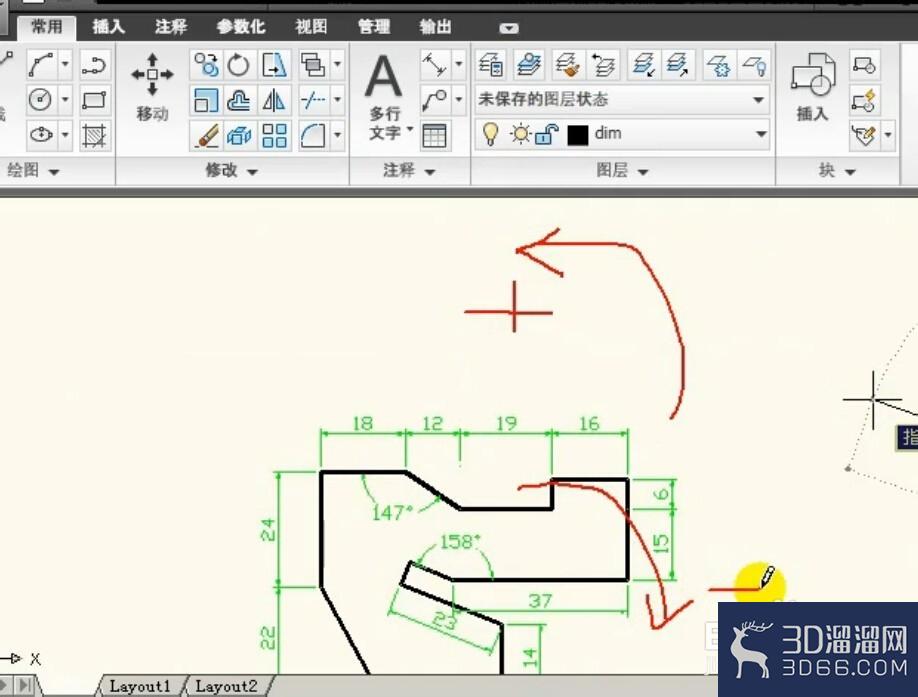Screen dimensions: 918x697
Task: Toggle the layer freeze sun icon
Action: point(519,134)
